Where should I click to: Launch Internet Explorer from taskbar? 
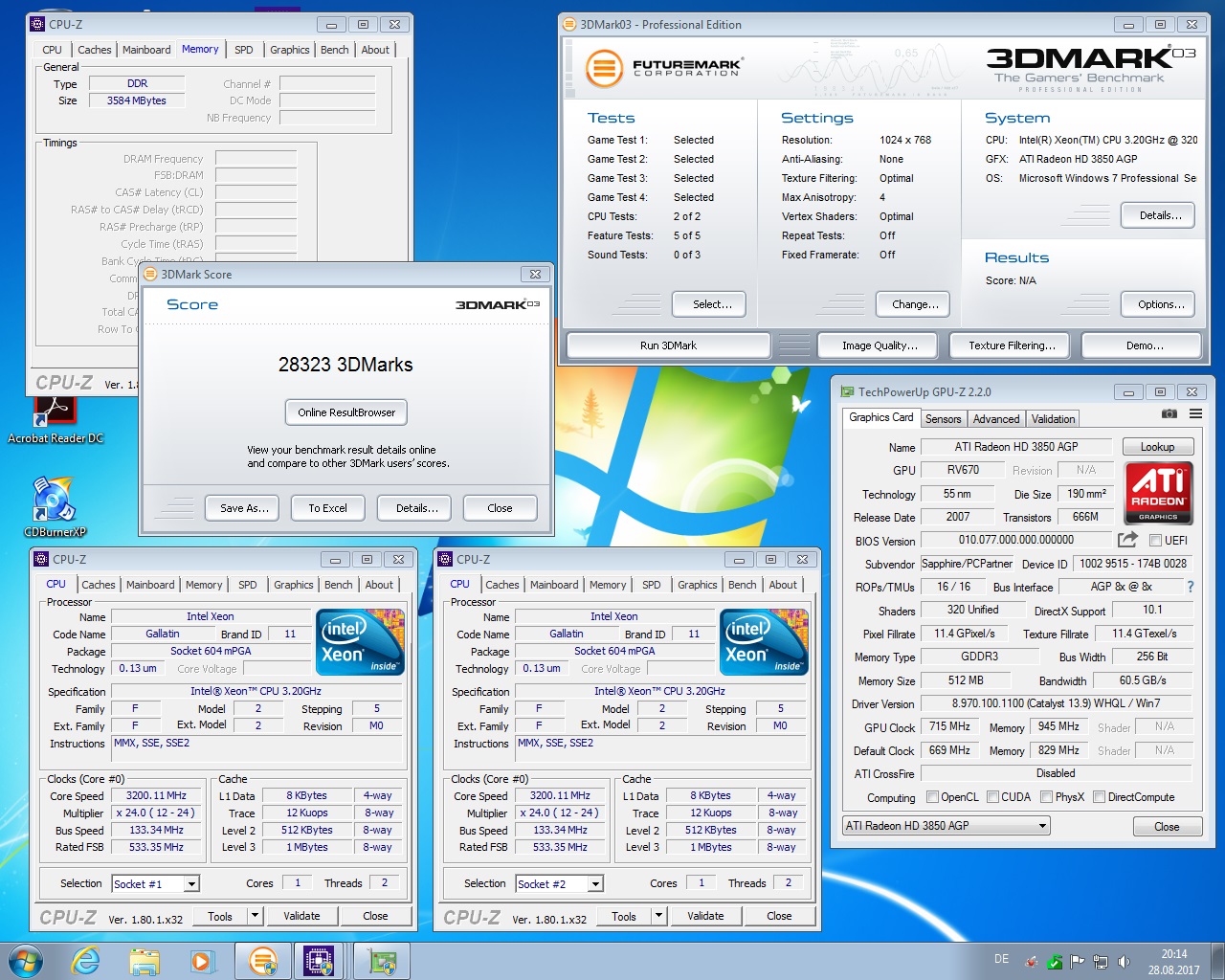pos(86,961)
